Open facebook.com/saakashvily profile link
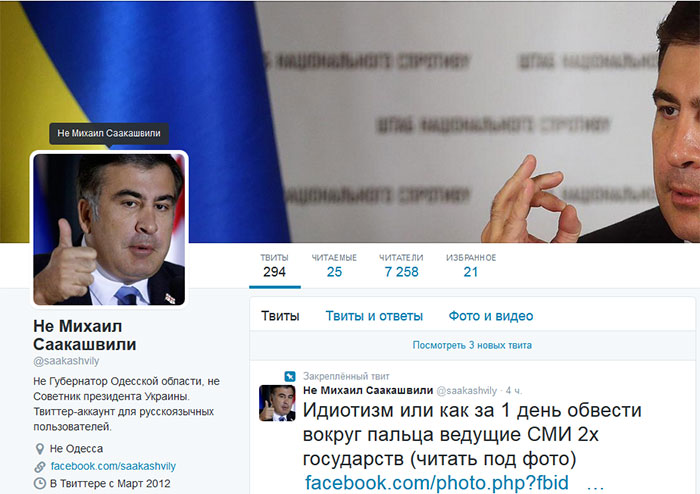The height and width of the screenshot is (494, 700). pos(113,466)
